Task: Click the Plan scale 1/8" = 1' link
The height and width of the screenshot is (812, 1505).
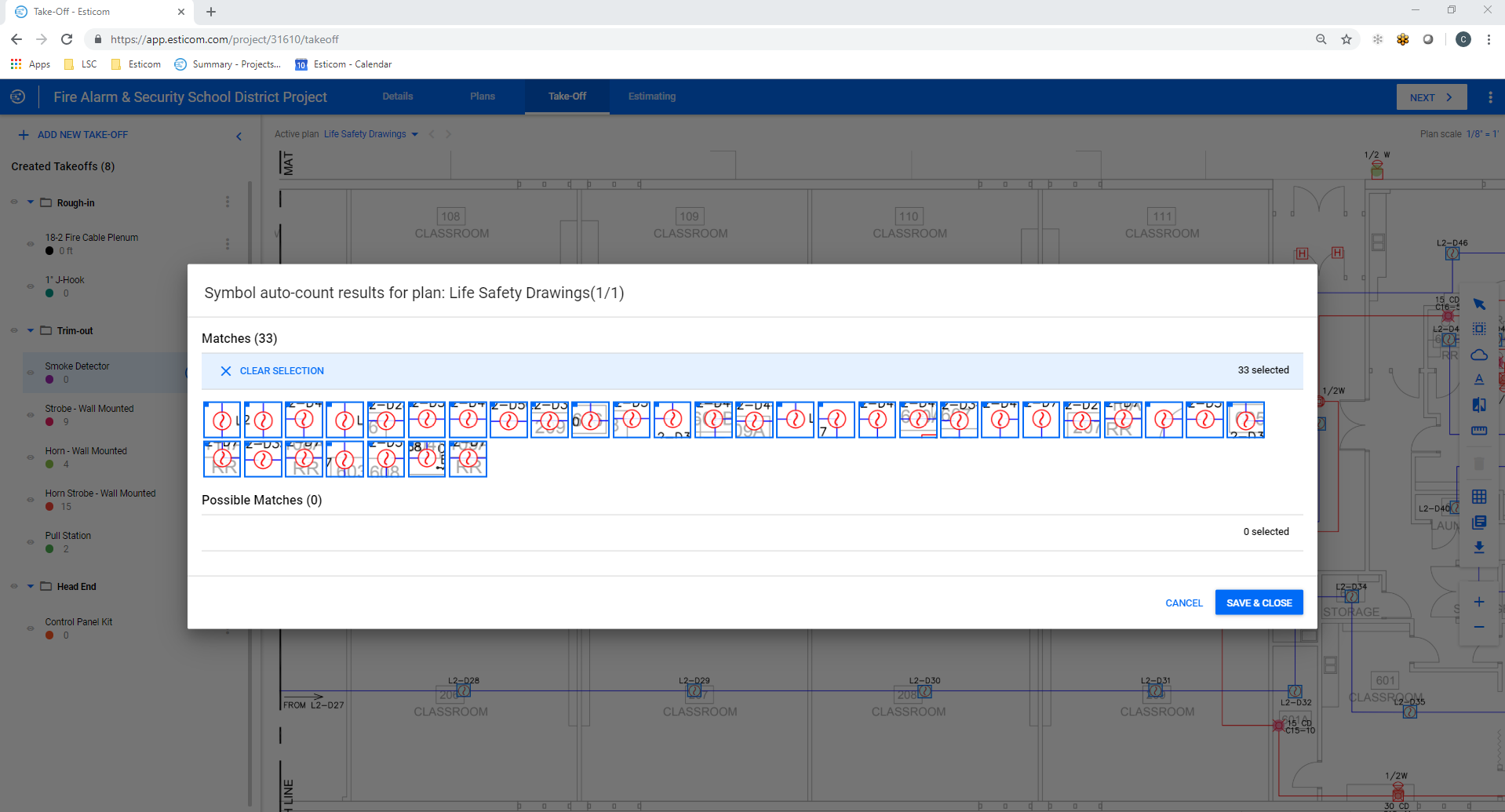Action: pos(1482,134)
